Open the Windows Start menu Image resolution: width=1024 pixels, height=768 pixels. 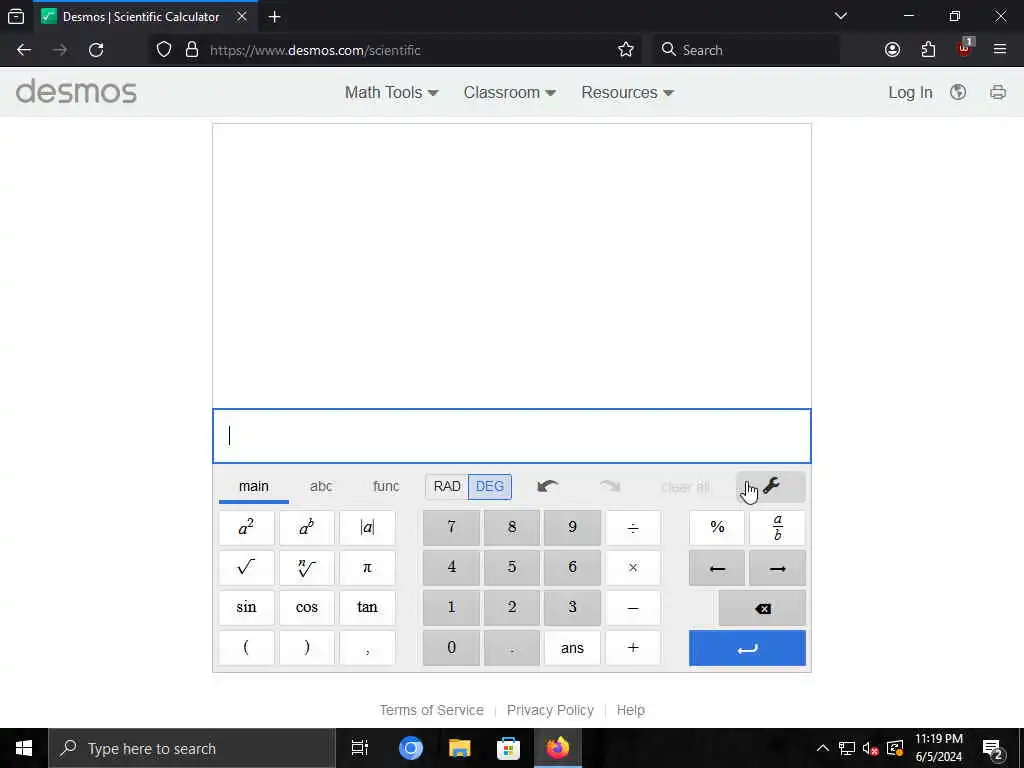[x=24, y=748]
